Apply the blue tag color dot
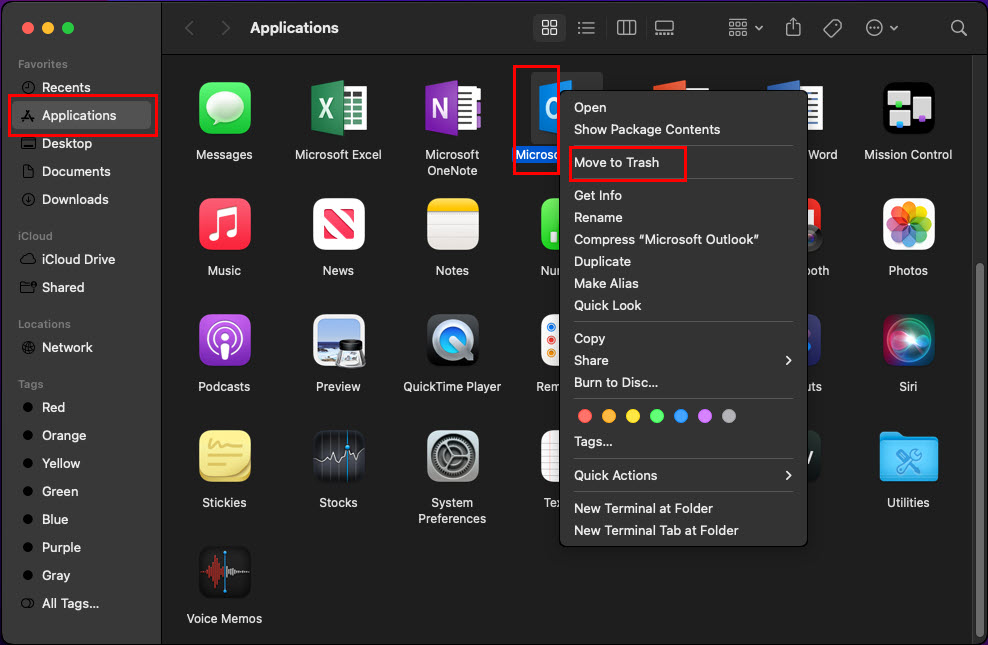The height and width of the screenshot is (645, 988). pos(681,416)
